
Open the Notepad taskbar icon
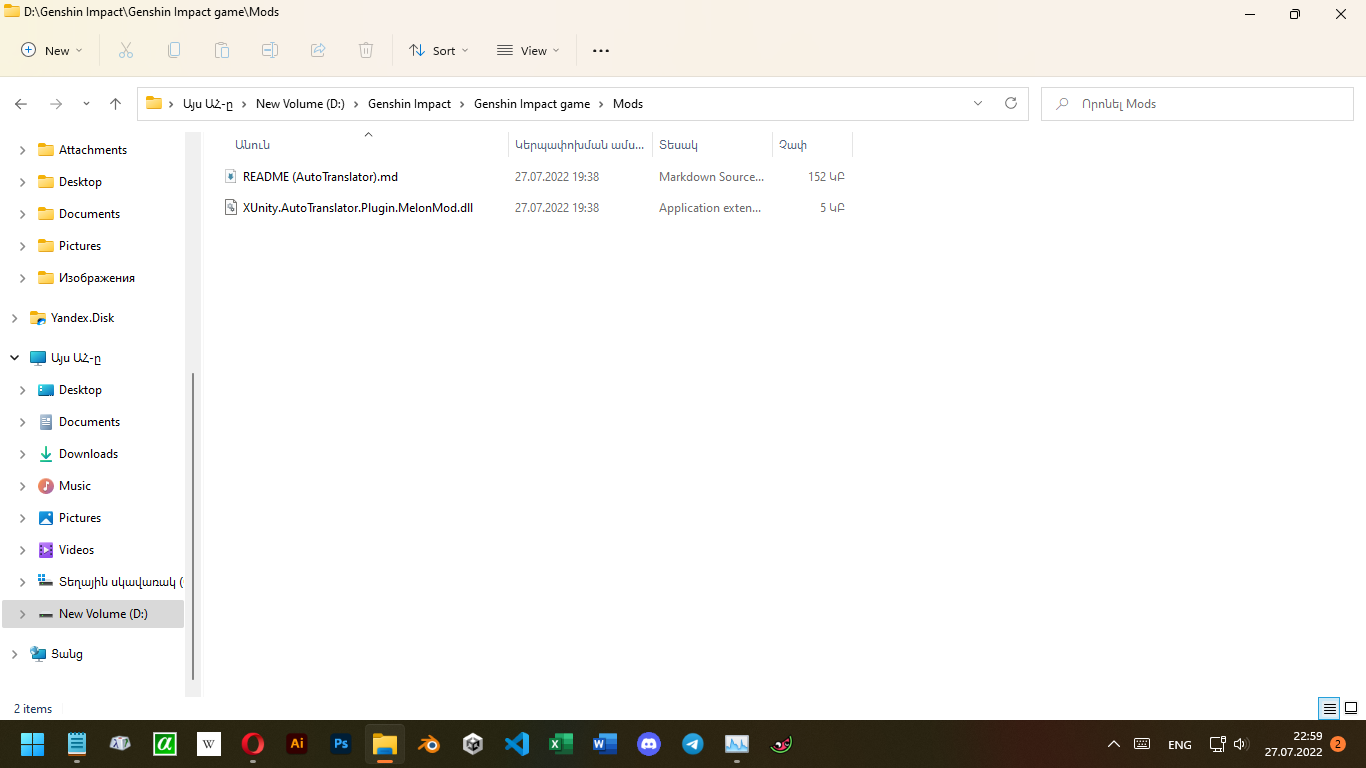(77, 744)
